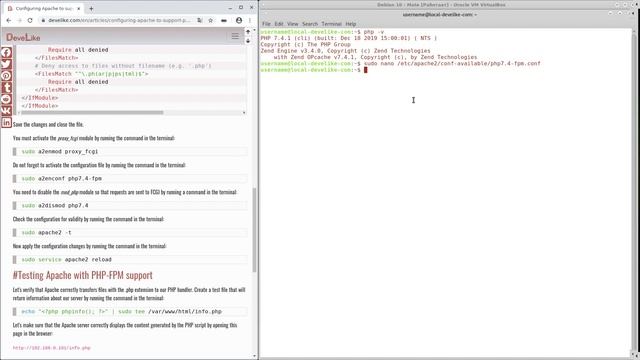
Task: Go forward in the browser
Action: [x=19, y=20]
